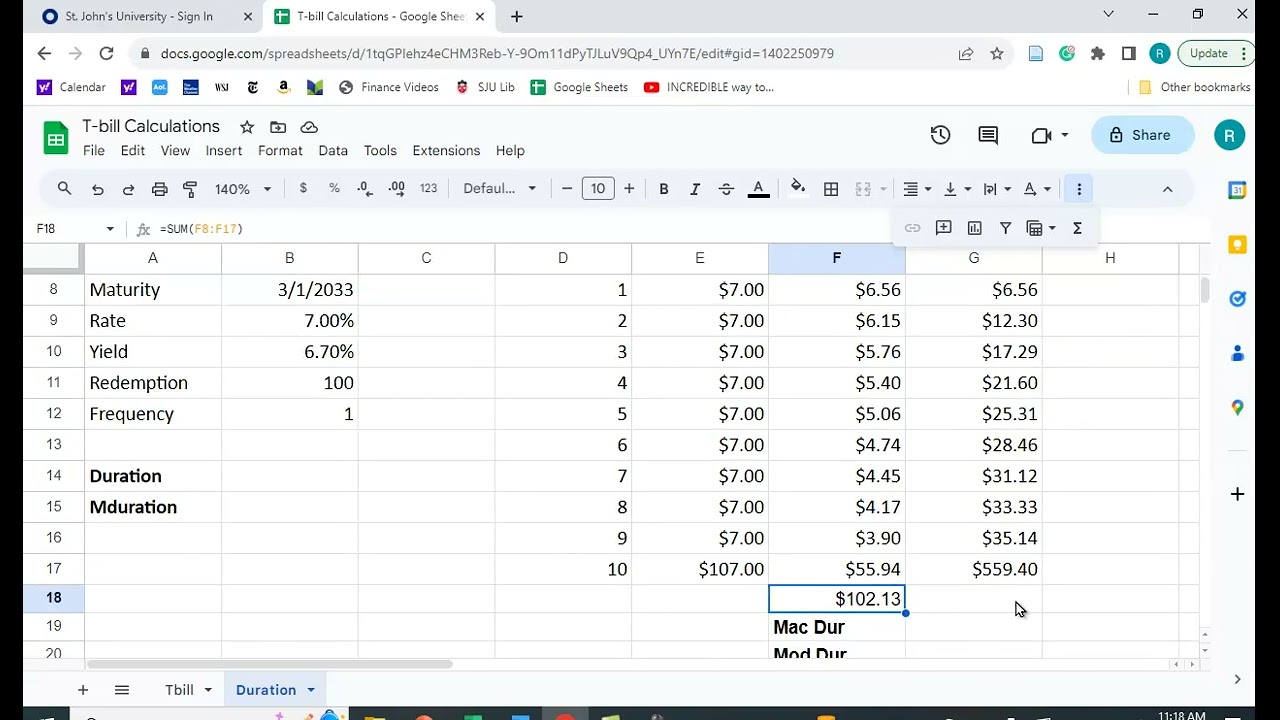This screenshot has width=1280, height=720.
Task: Open the functions sigma menu
Action: [1077, 228]
